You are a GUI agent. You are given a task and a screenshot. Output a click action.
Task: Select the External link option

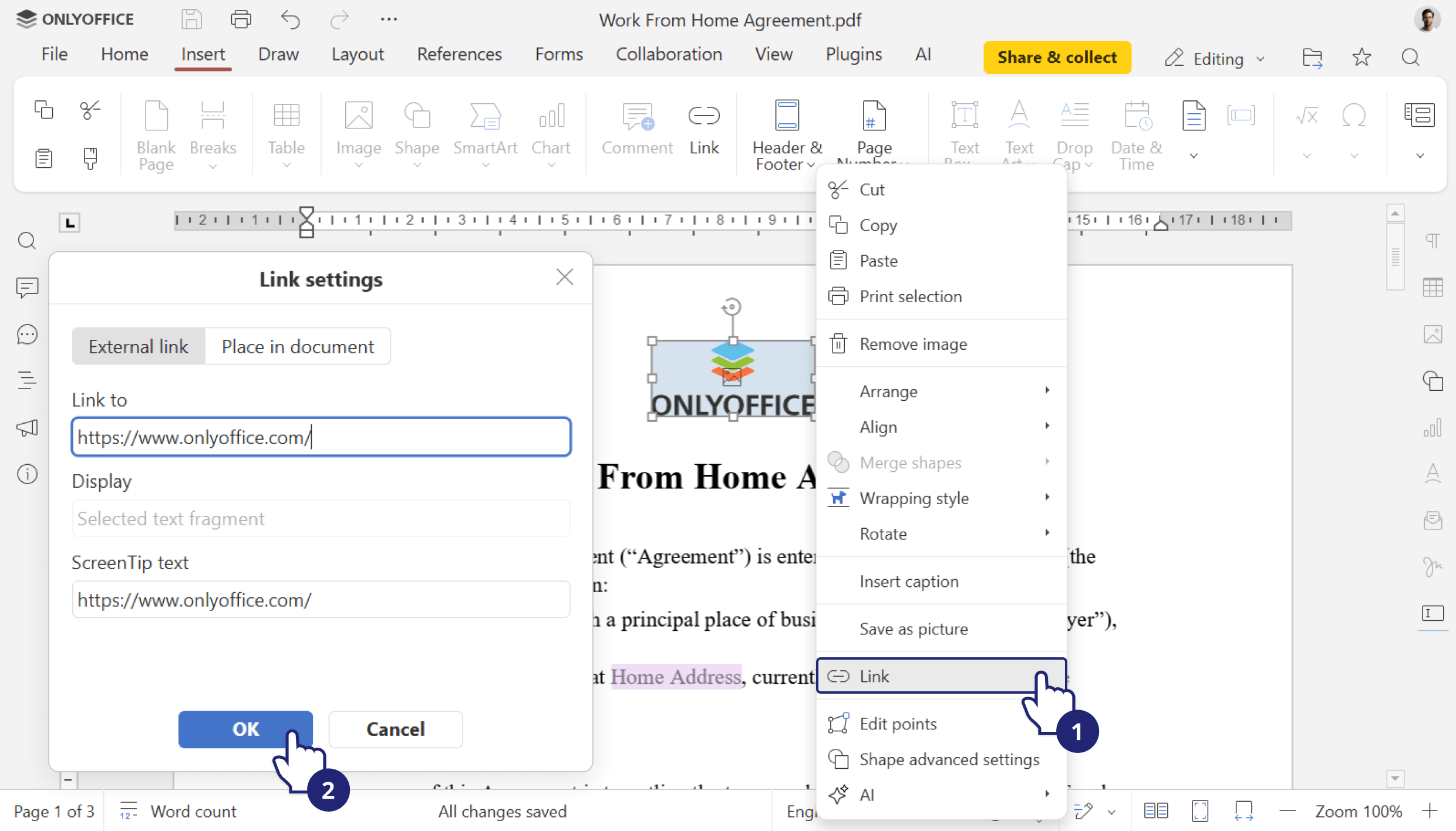pos(138,346)
